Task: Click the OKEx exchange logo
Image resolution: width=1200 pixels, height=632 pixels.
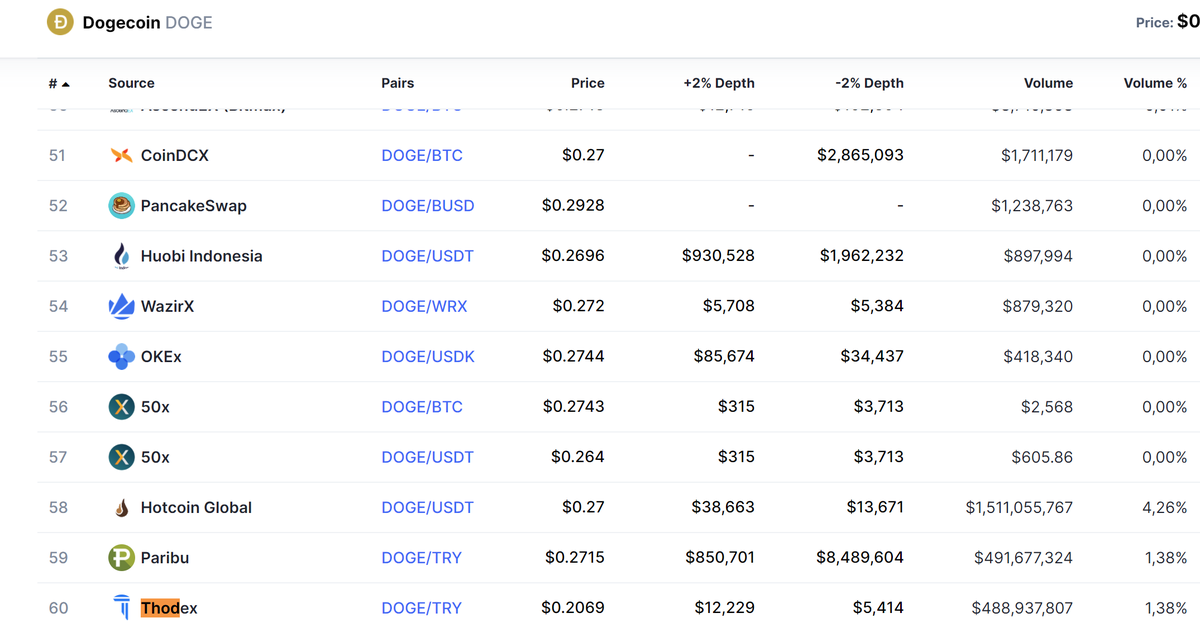Action: (x=121, y=356)
